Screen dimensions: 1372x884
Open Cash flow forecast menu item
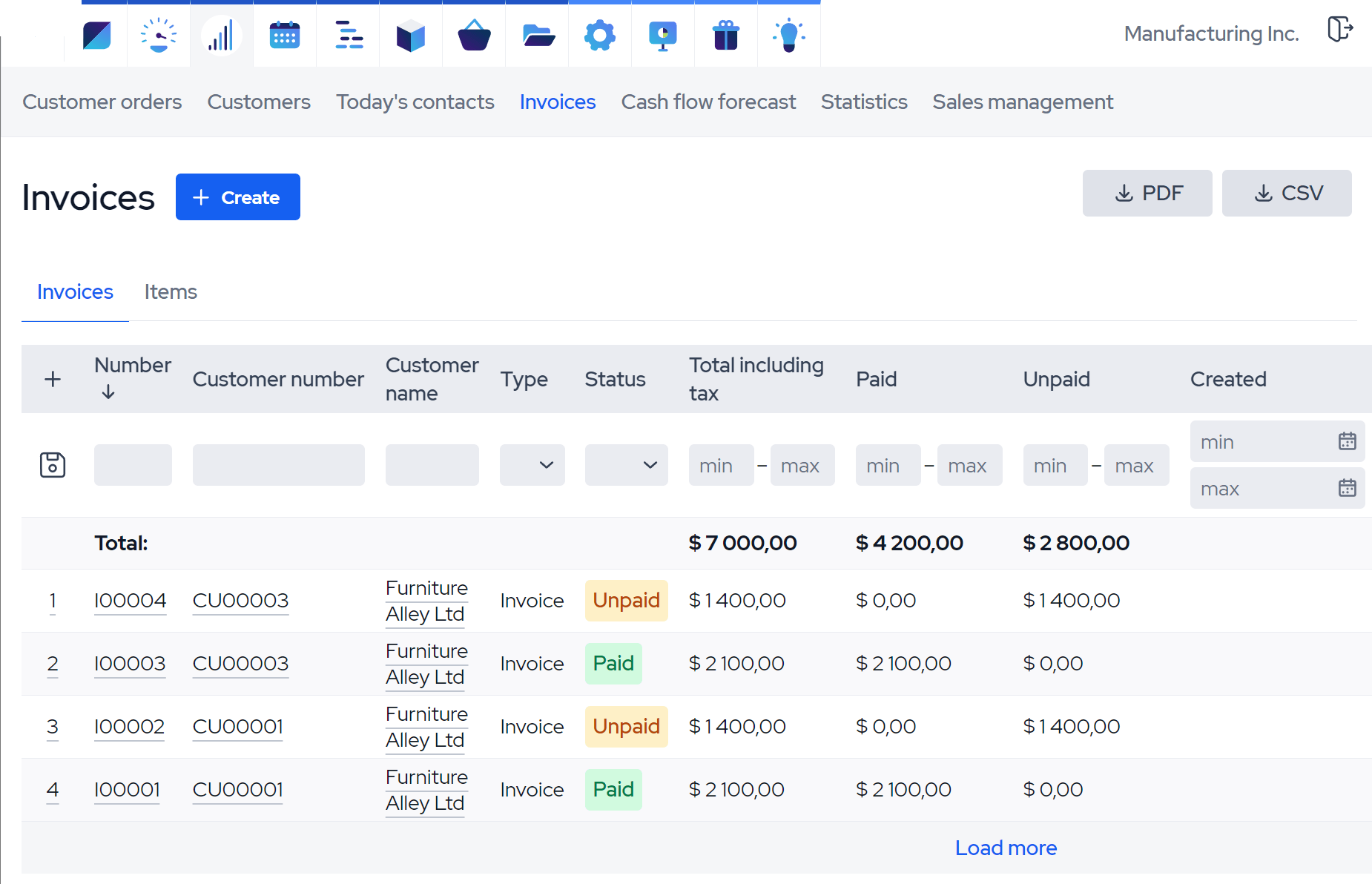click(708, 102)
